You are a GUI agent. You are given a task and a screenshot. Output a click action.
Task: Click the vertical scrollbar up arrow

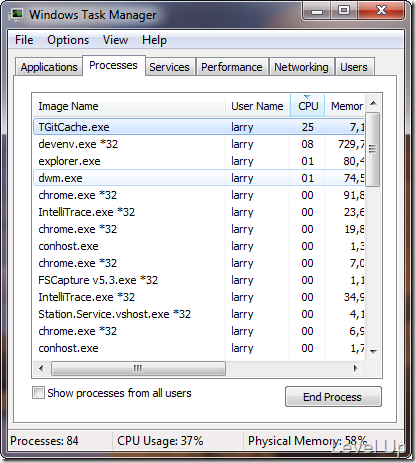[373, 103]
